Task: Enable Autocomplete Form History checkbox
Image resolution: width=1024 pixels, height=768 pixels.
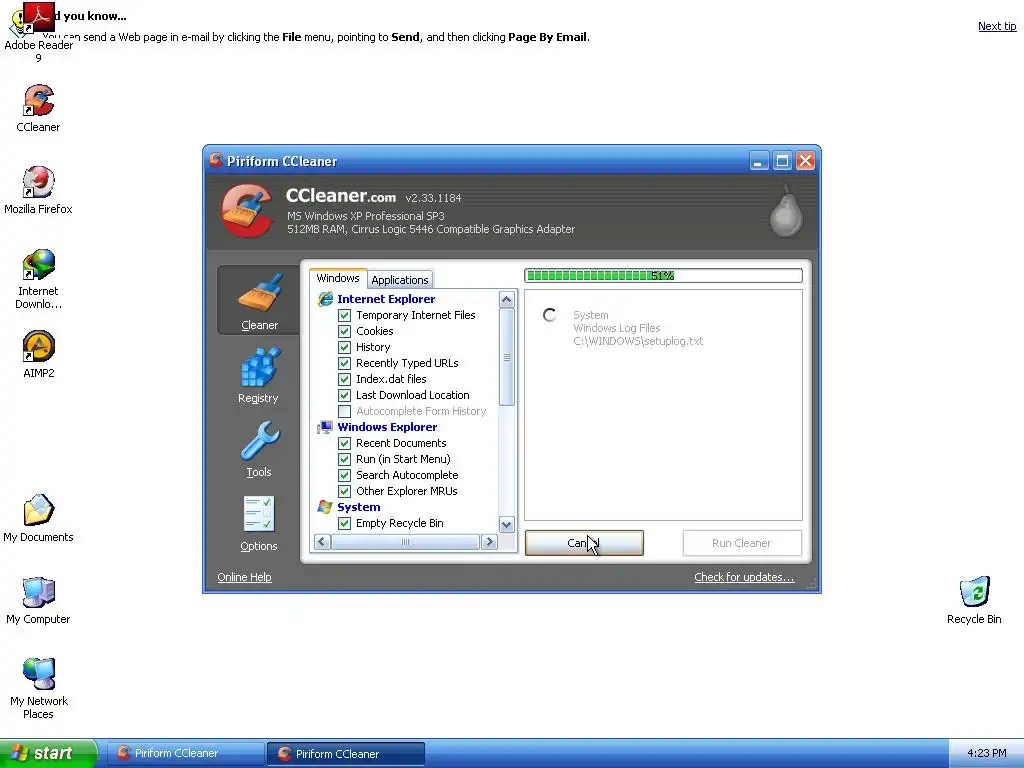Action: [x=344, y=411]
